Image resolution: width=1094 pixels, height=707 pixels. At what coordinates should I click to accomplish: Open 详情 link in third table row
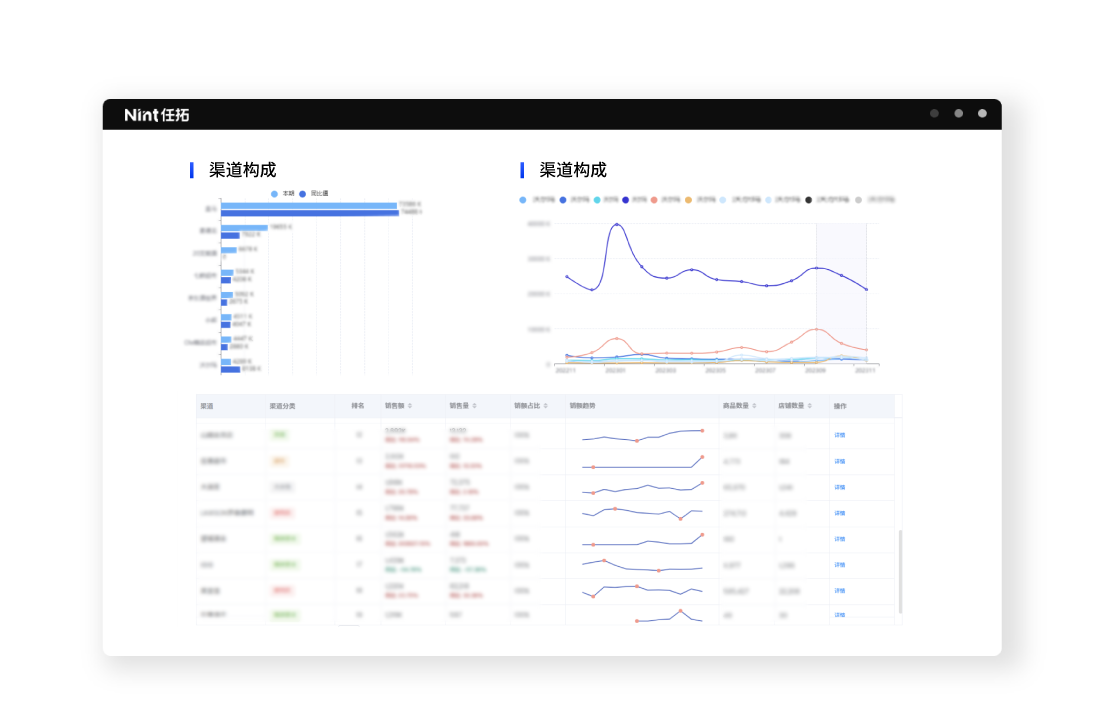click(839, 487)
